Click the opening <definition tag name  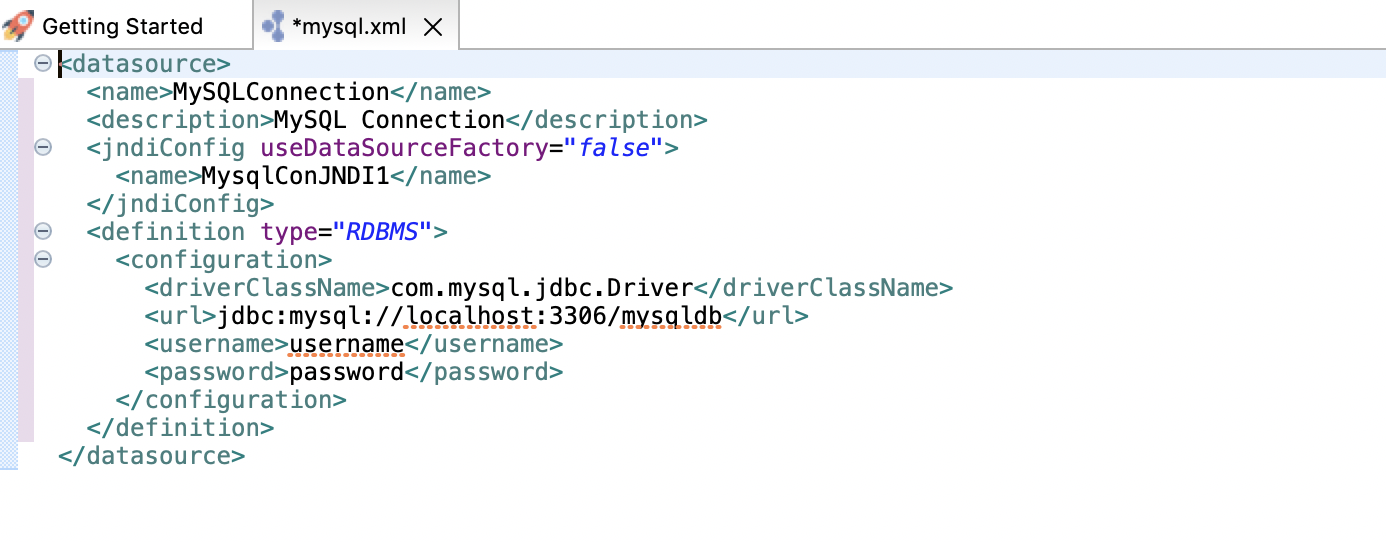(x=166, y=232)
